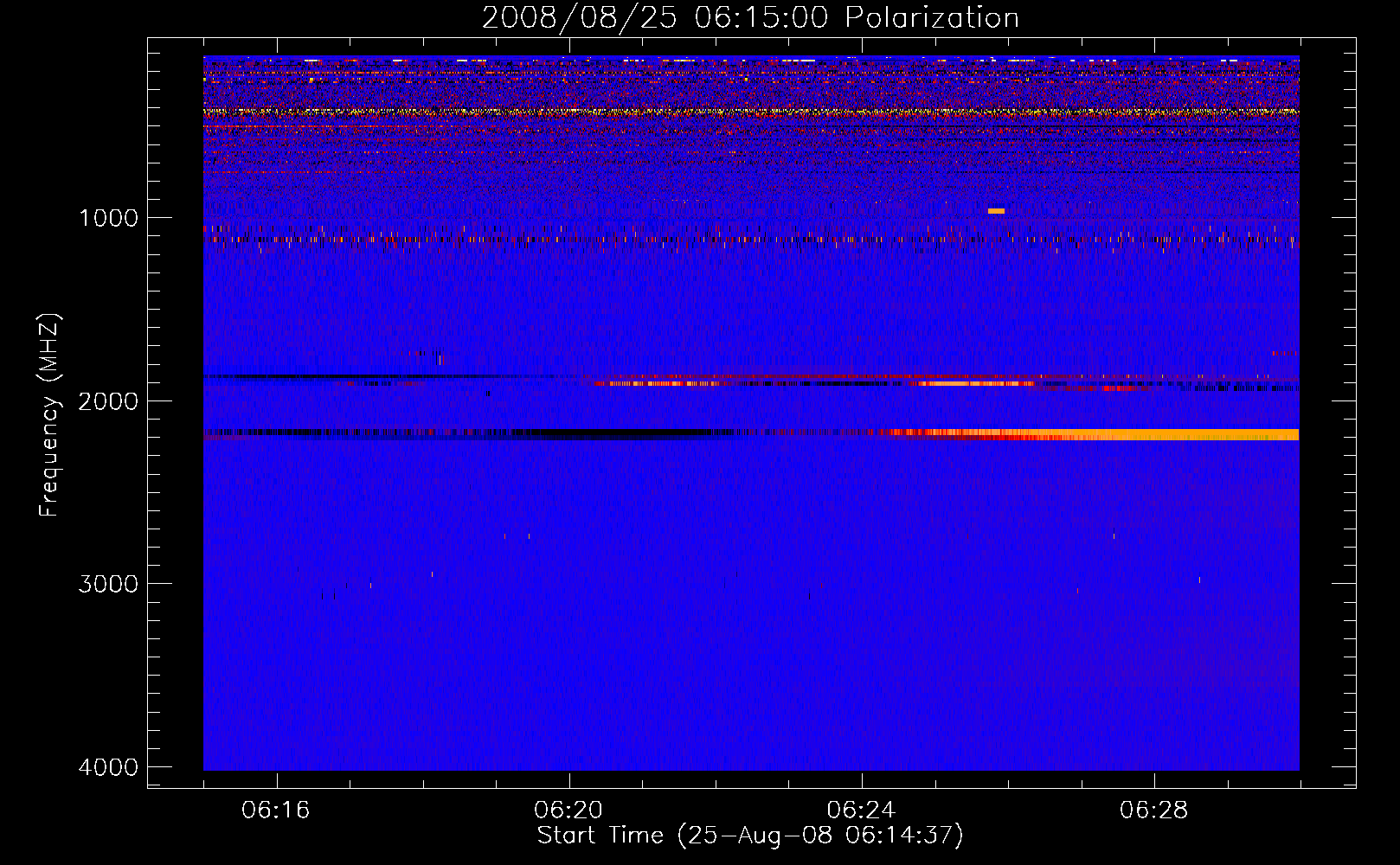Click the 2000 frequency tick label
Viewport: 1400px width, 865px height.
click(x=108, y=401)
